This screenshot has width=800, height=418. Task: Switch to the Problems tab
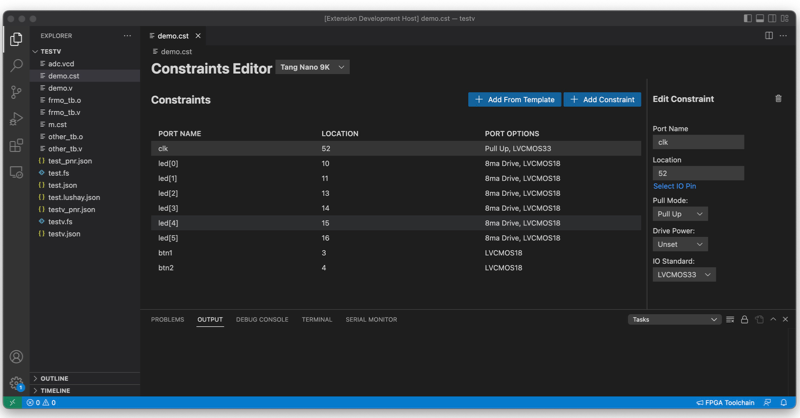167,319
